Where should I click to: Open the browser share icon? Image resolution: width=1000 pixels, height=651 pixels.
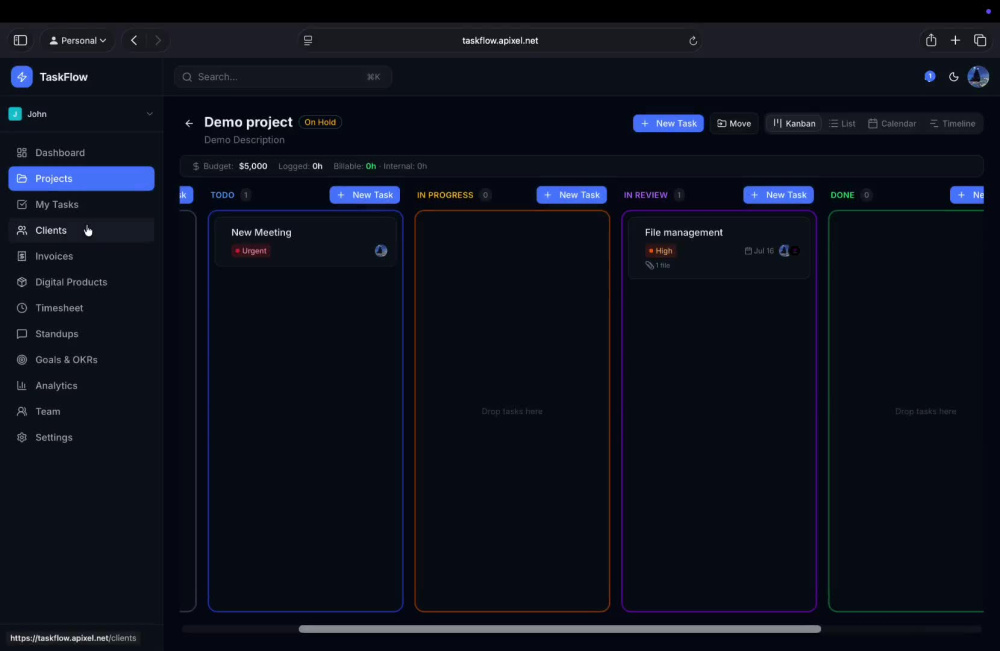click(931, 40)
